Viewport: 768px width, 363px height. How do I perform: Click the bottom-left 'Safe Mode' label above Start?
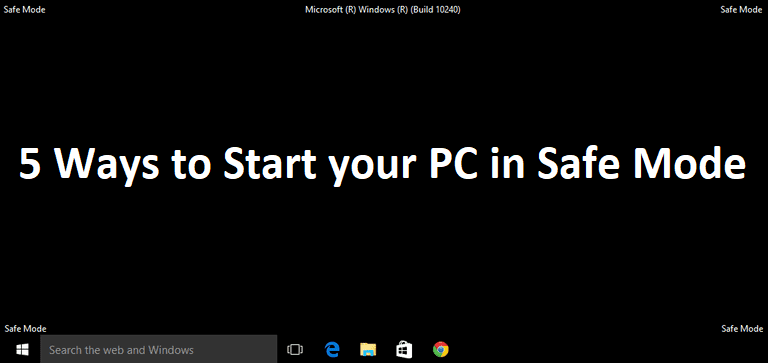(x=25, y=329)
